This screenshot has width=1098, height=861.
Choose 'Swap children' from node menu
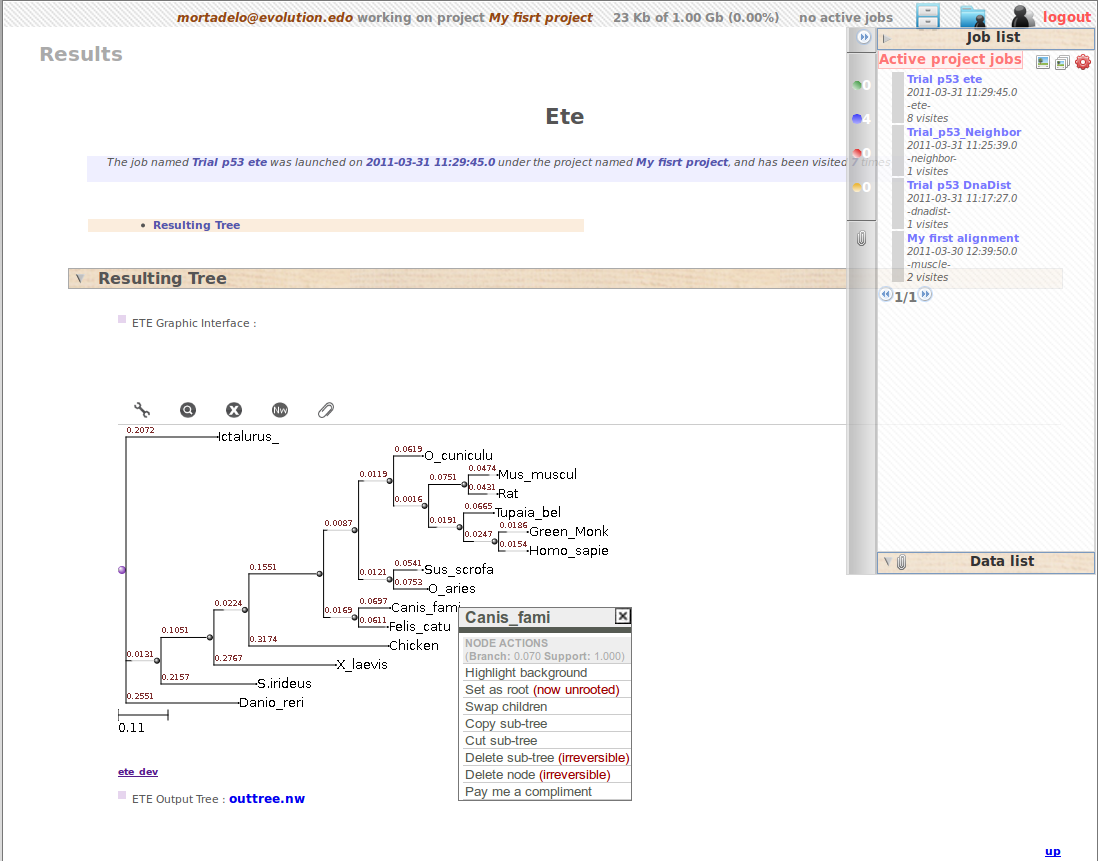pyautogui.click(x=506, y=707)
